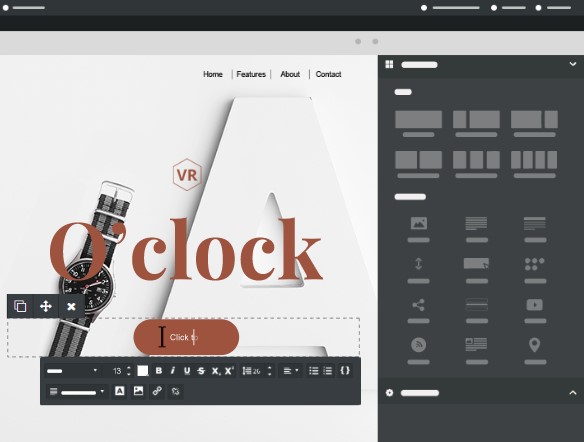Select the YouTube video widget icon

pos(535,305)
